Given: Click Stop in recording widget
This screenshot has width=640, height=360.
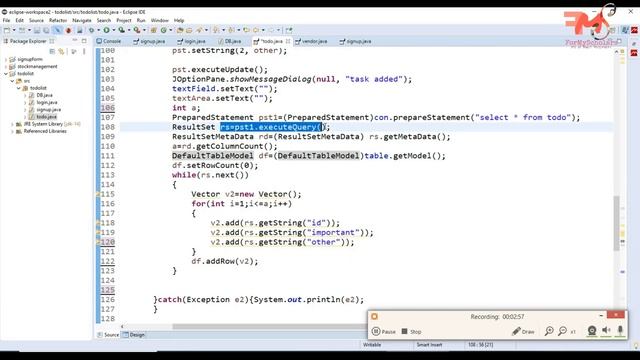Looking at the screenshot, I should [x=411, y=331].
